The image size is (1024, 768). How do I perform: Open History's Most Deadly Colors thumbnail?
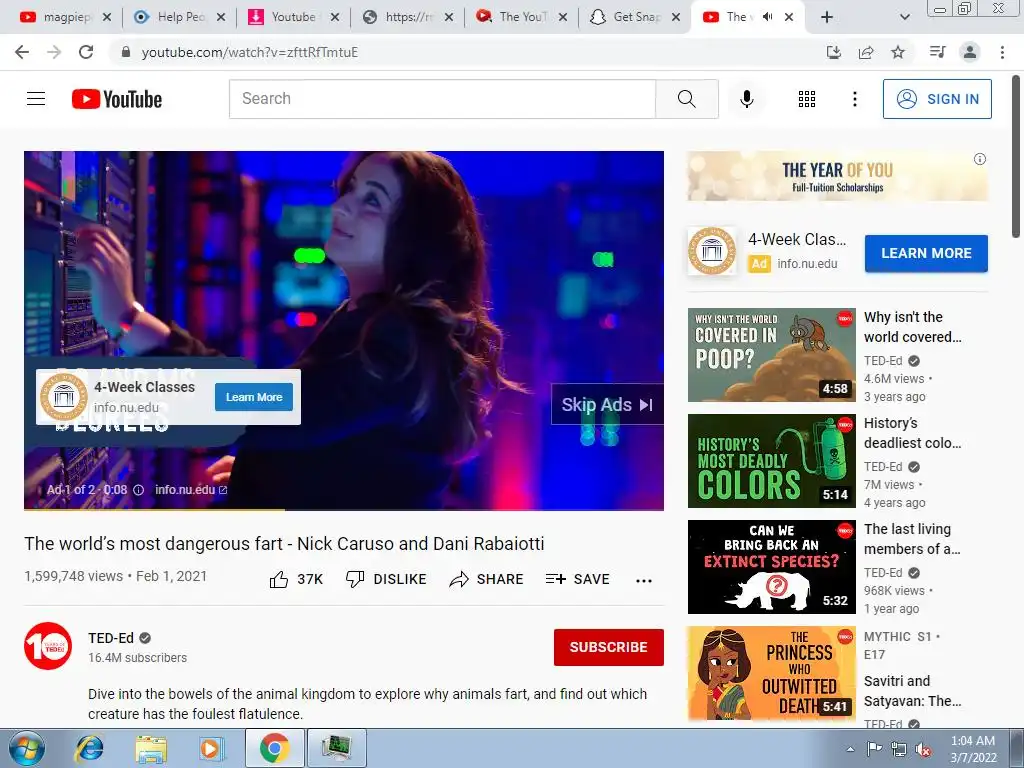point(771,461)
